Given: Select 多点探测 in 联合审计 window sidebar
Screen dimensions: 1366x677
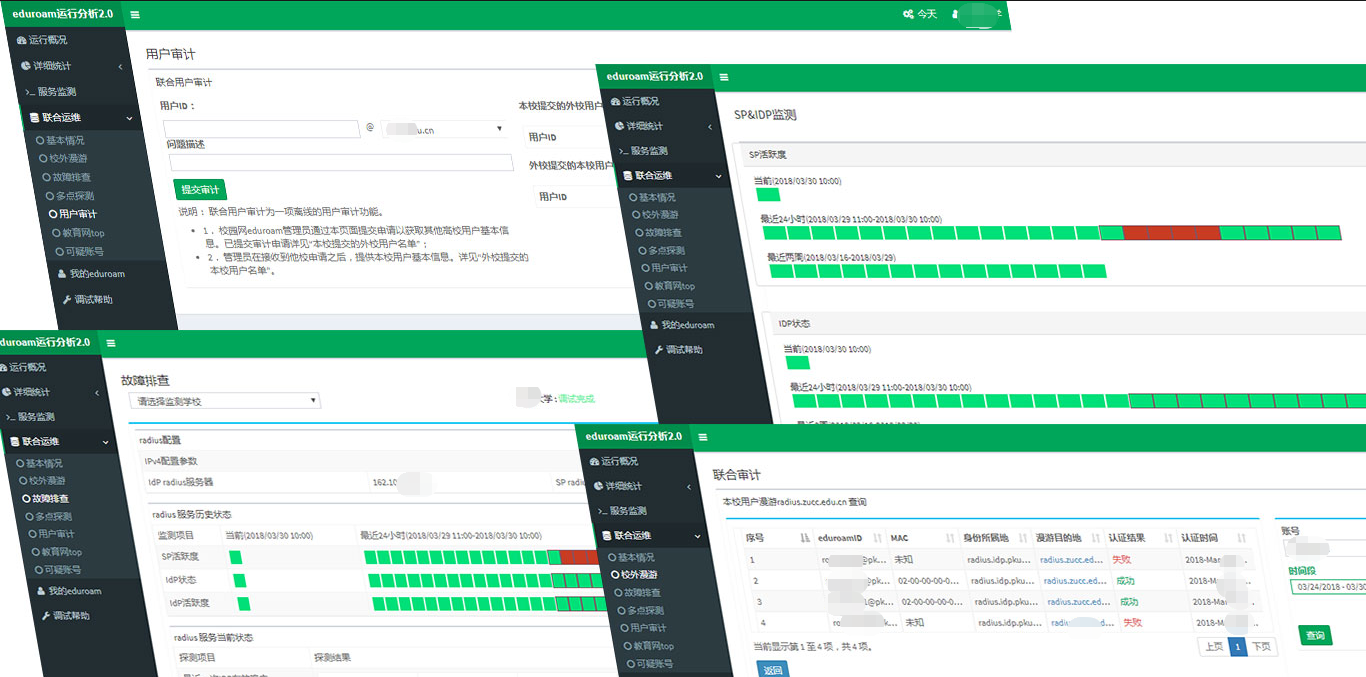Looking at the screenshot, I should point(640,610).
